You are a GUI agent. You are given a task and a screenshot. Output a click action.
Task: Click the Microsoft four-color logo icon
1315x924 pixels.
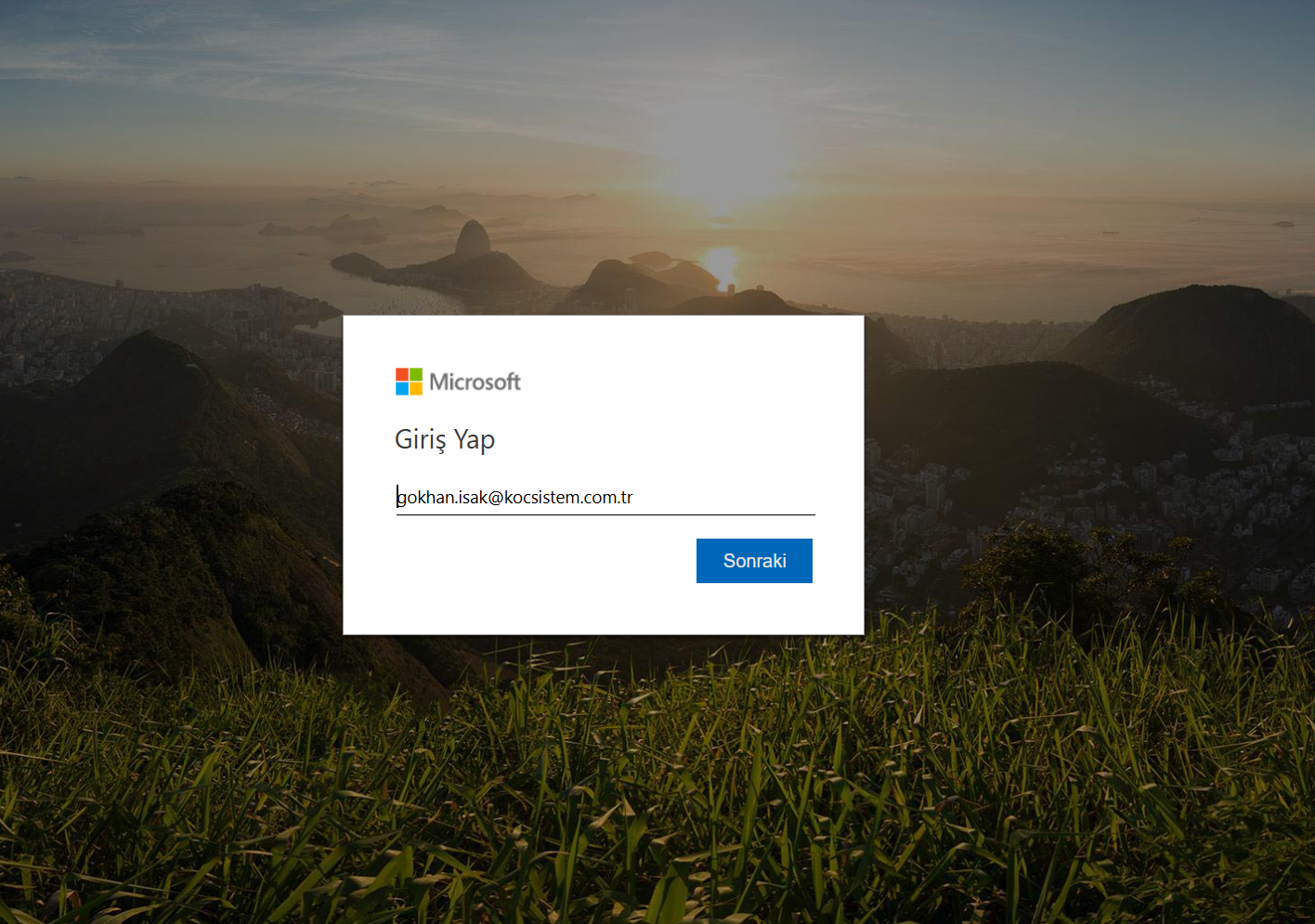(409, 382)
